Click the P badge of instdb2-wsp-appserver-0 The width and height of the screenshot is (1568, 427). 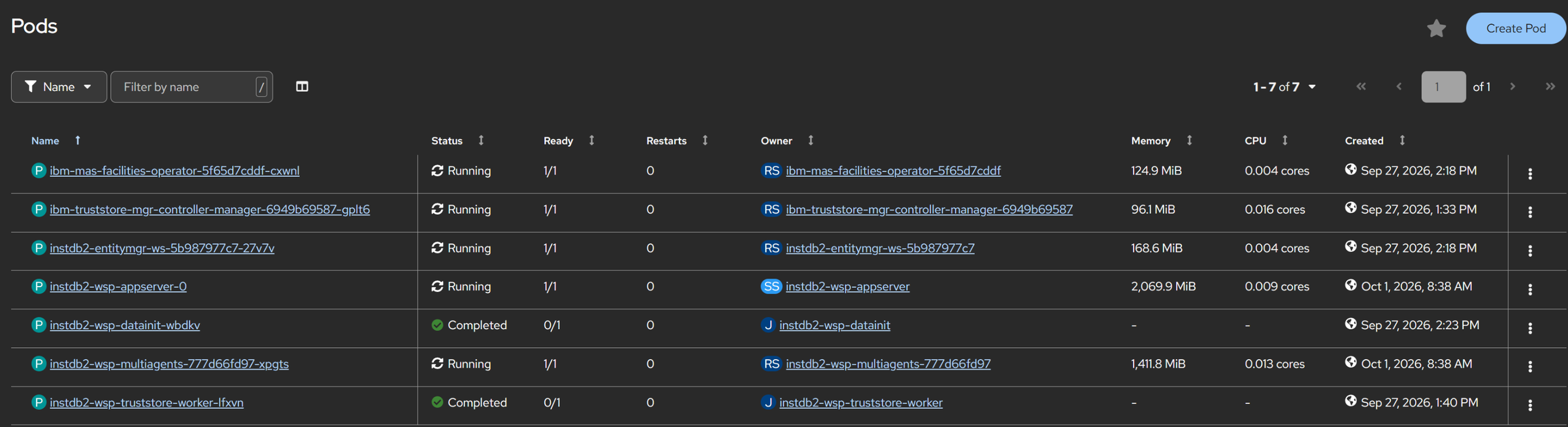coord(39,286)
